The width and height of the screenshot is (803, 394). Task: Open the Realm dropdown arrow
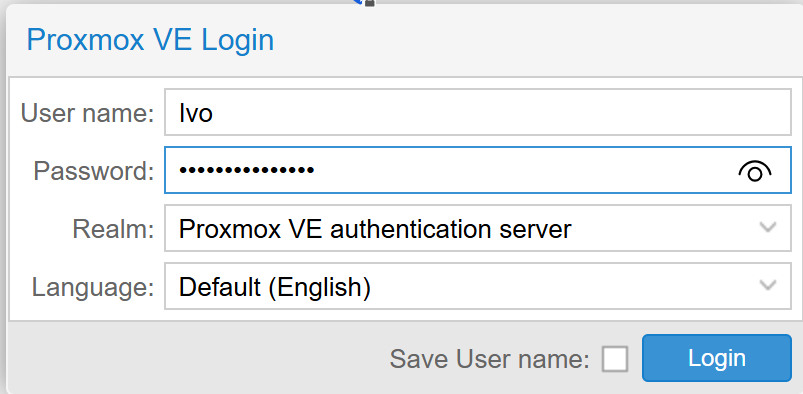tap(768, 228)
